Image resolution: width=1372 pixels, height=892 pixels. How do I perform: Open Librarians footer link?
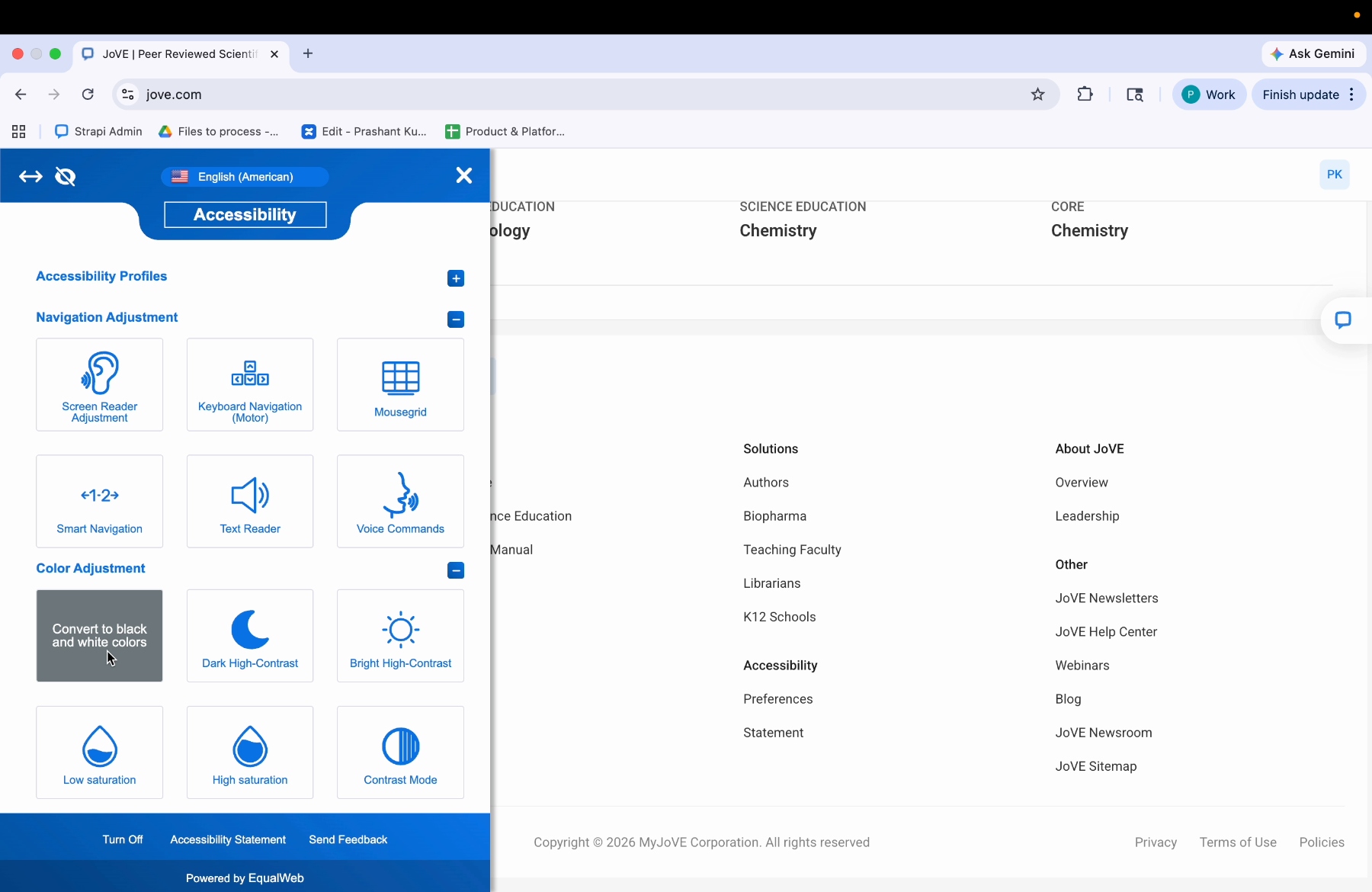[771, 583]
